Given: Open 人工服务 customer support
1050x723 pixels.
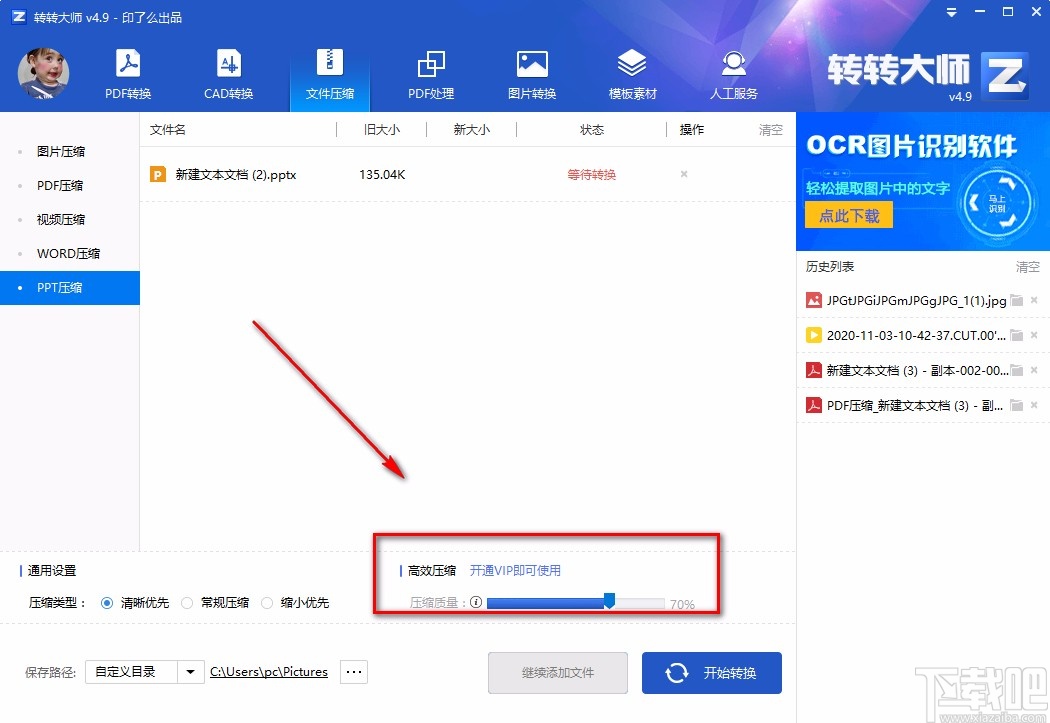Looking at the screenshot, I should (x=733, y=72).
